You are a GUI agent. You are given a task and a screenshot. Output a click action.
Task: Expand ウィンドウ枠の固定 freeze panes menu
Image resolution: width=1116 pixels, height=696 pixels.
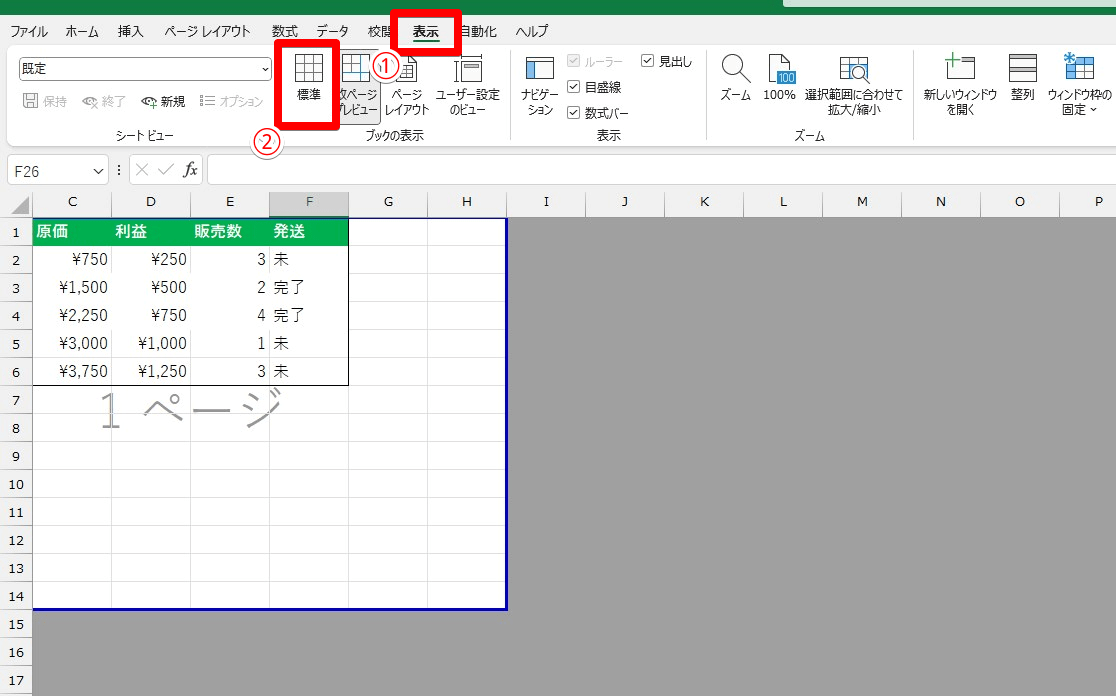coord(1079,88)
